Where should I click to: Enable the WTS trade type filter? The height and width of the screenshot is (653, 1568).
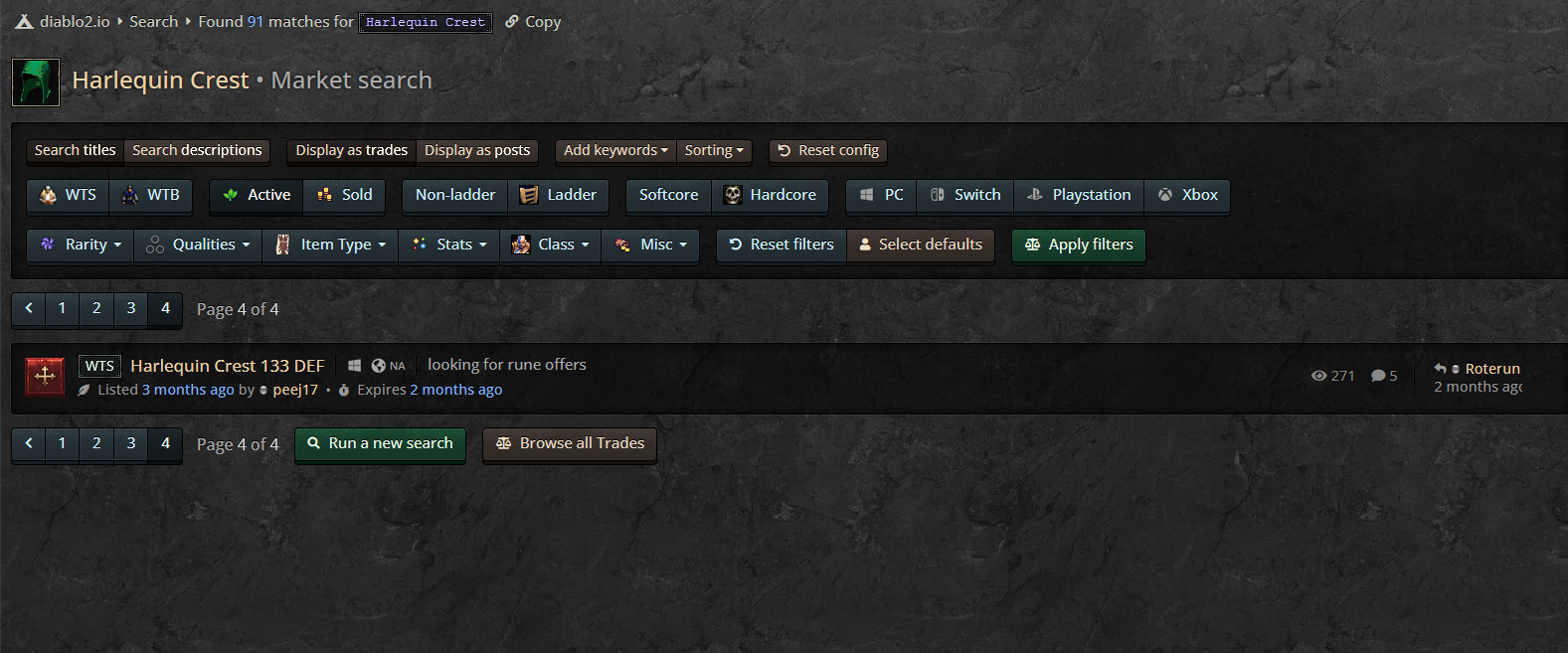[68, 195]
